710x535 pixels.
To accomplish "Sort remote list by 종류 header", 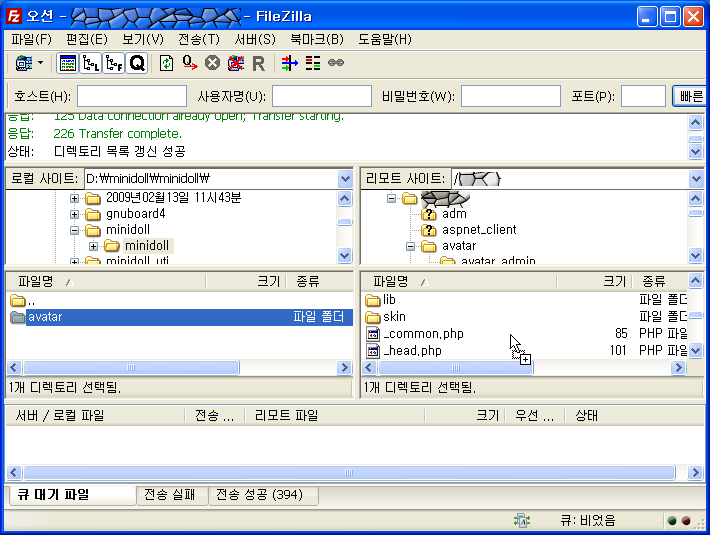I will 660,282.
